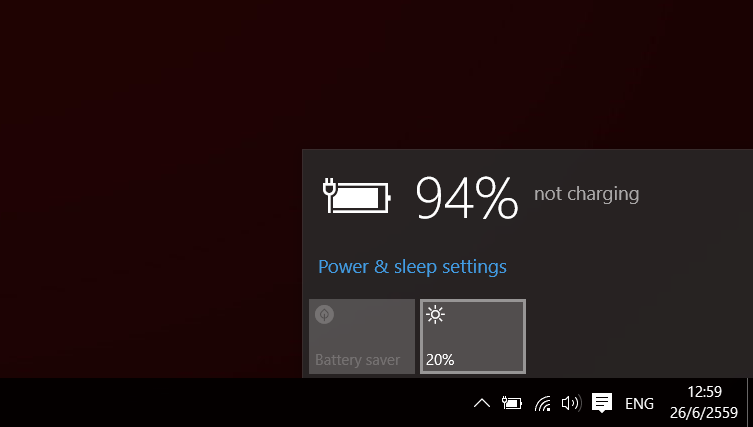Viewport: 753px width, 427px height.
Task: Open Power & sleep settings
Action: pos(412,267)
